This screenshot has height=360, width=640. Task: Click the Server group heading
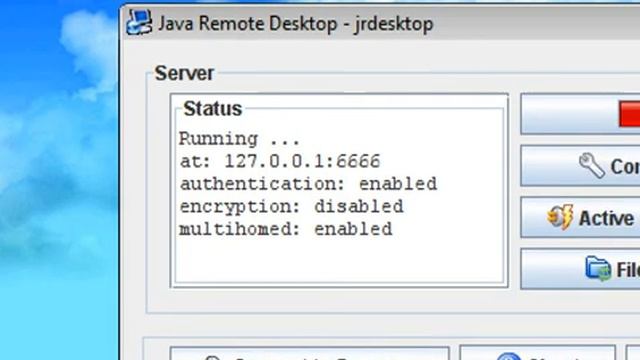click(184, 73)
